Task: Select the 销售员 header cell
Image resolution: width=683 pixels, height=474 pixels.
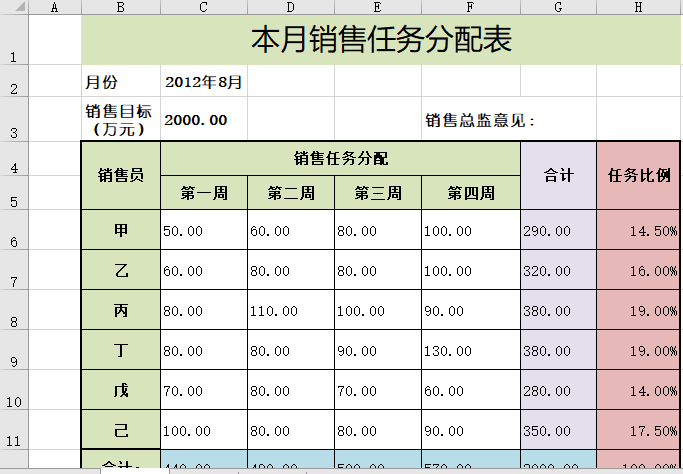Action: pos(120,175)
